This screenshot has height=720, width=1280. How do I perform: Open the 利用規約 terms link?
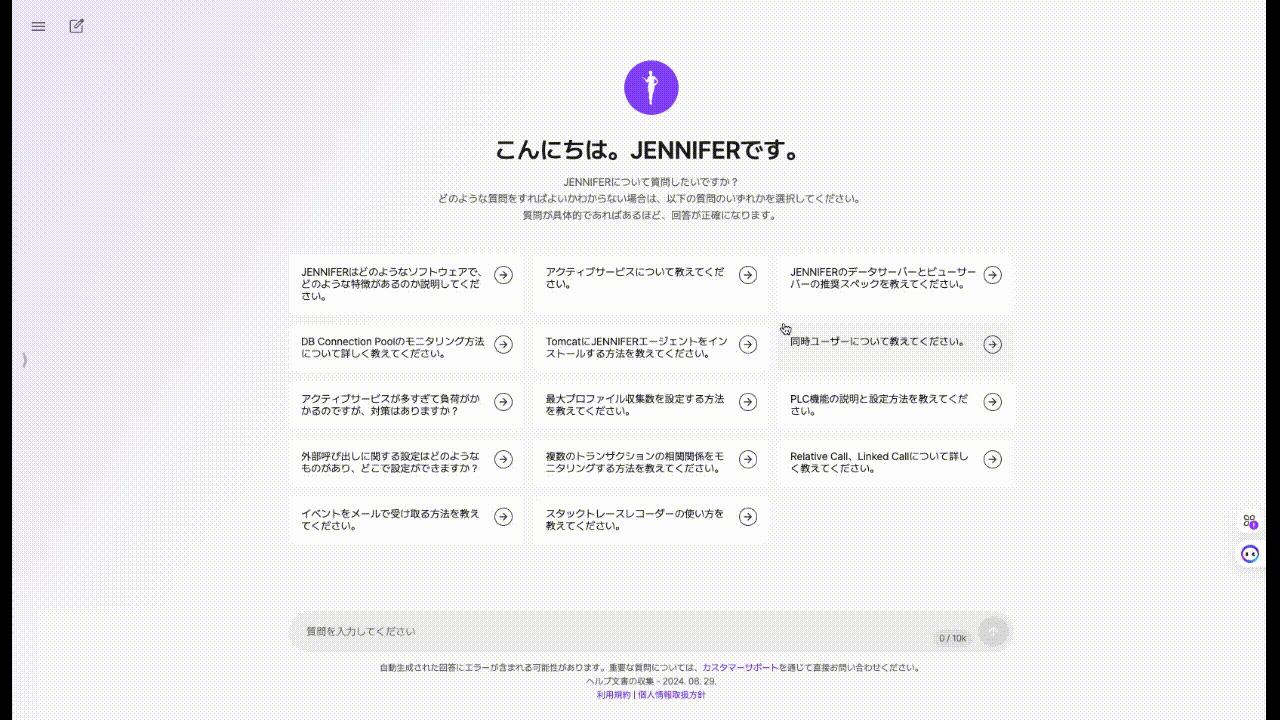coord(613,695)
